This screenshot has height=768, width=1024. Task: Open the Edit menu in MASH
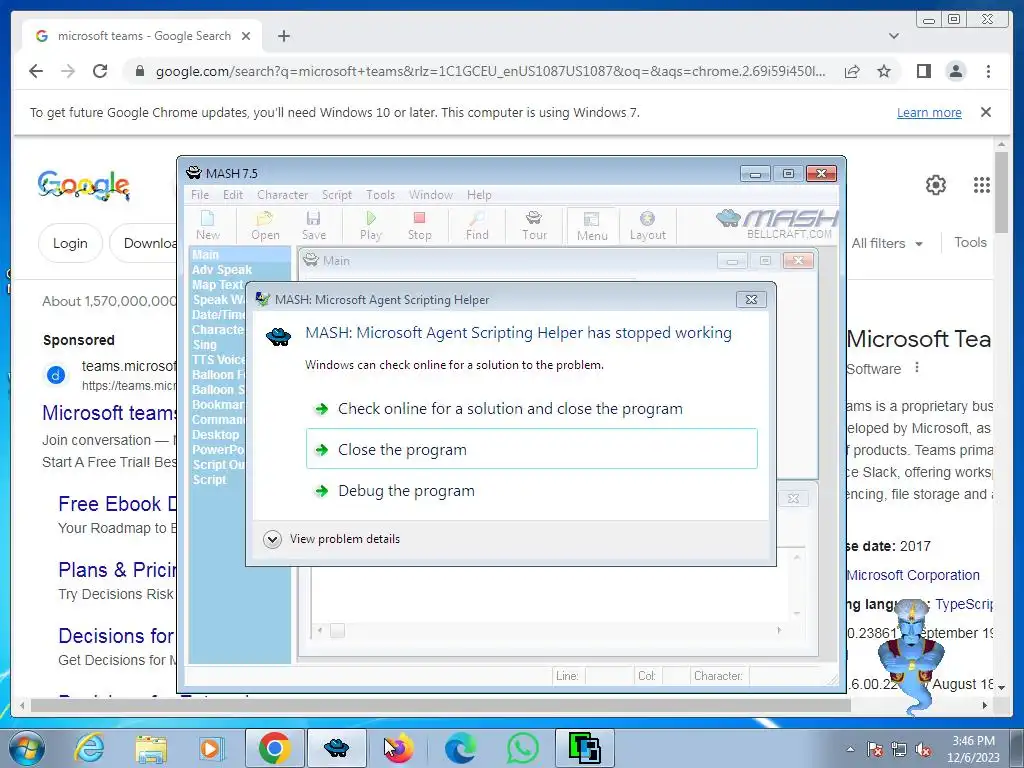click(x=232, y=195)
